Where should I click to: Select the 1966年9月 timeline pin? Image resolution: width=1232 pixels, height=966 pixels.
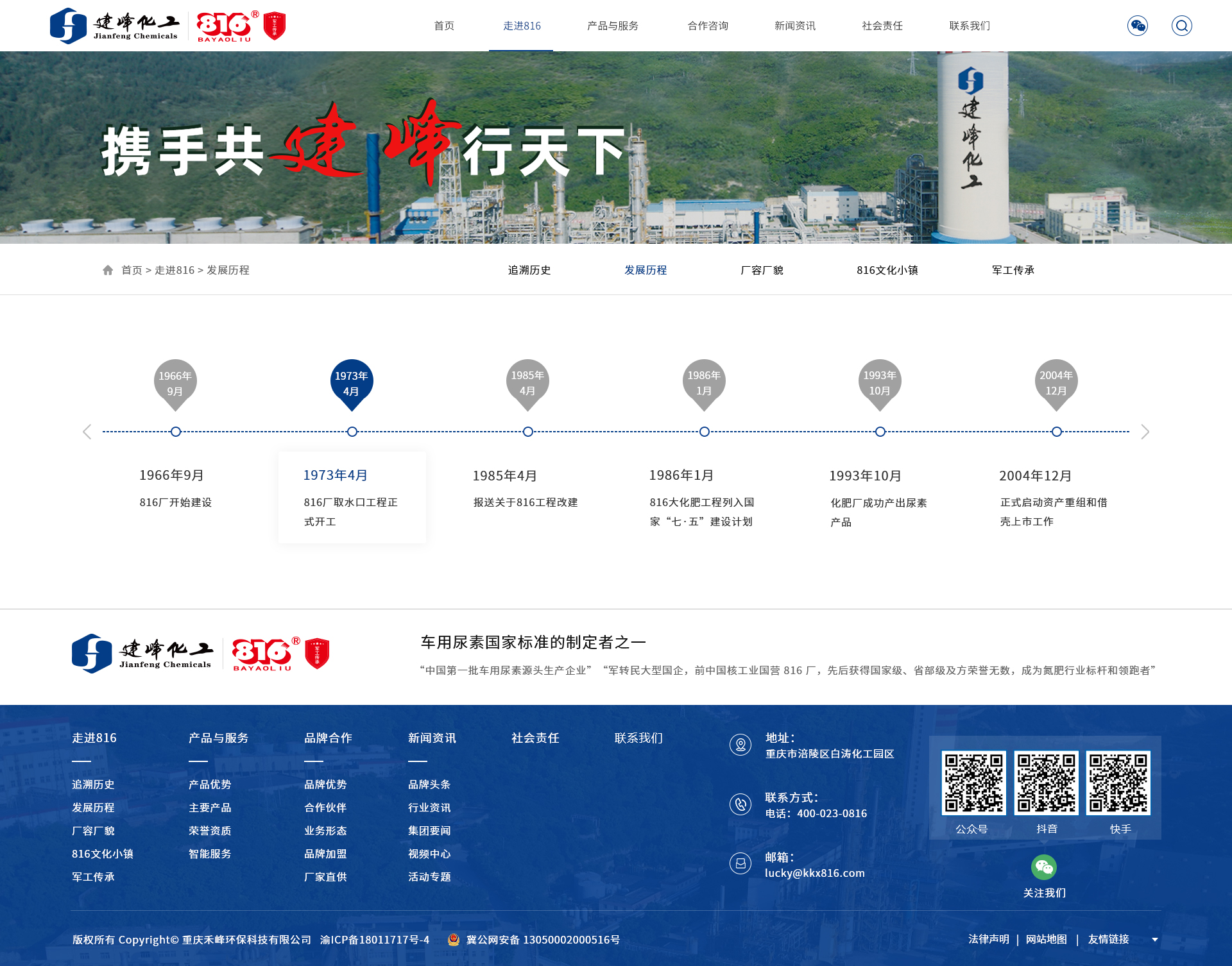pos(175,384)
